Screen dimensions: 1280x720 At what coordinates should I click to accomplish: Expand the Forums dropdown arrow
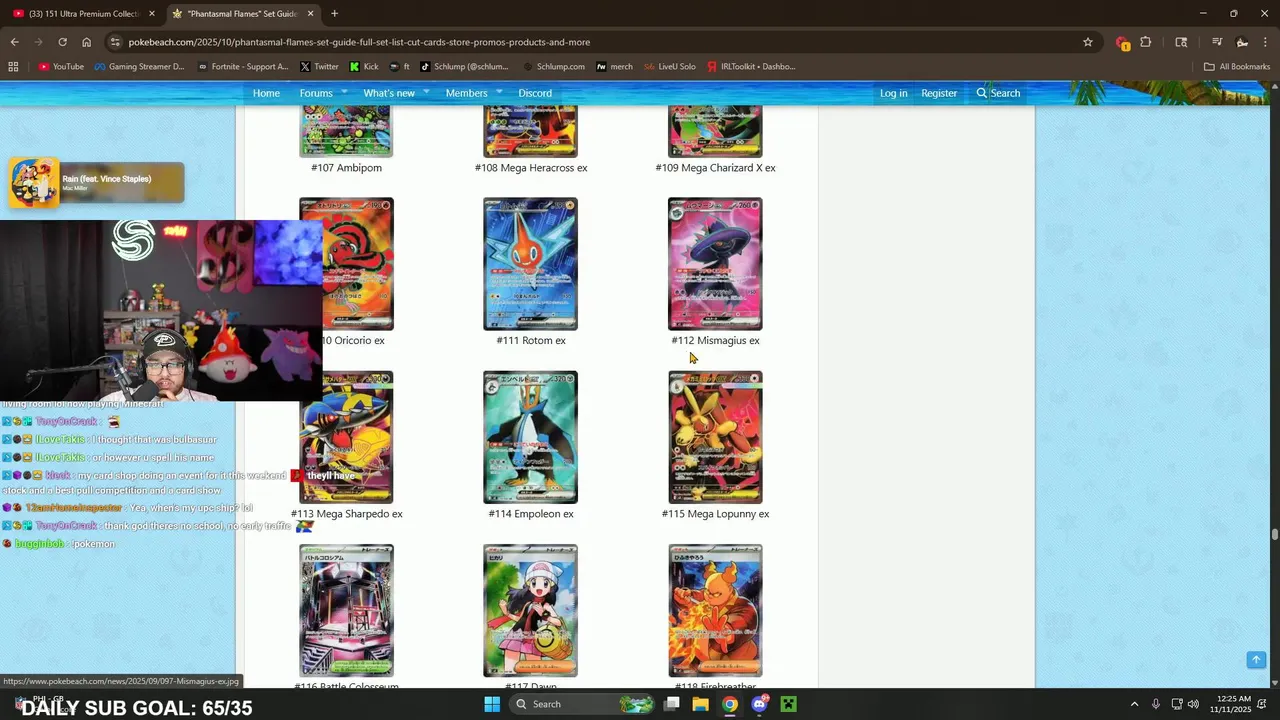coord(342,91)
